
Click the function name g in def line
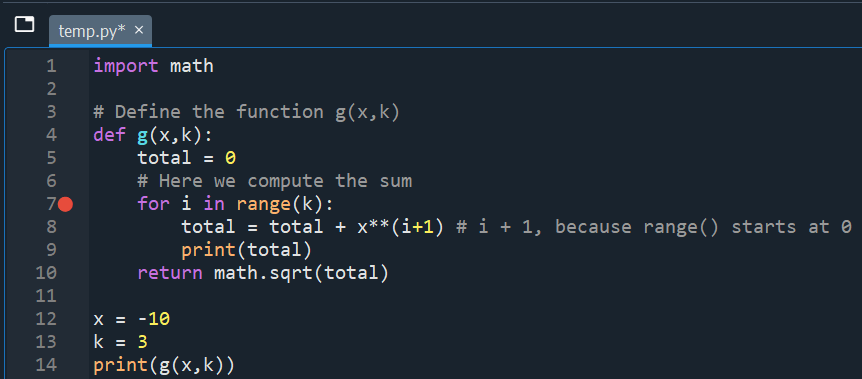(142, 136)
